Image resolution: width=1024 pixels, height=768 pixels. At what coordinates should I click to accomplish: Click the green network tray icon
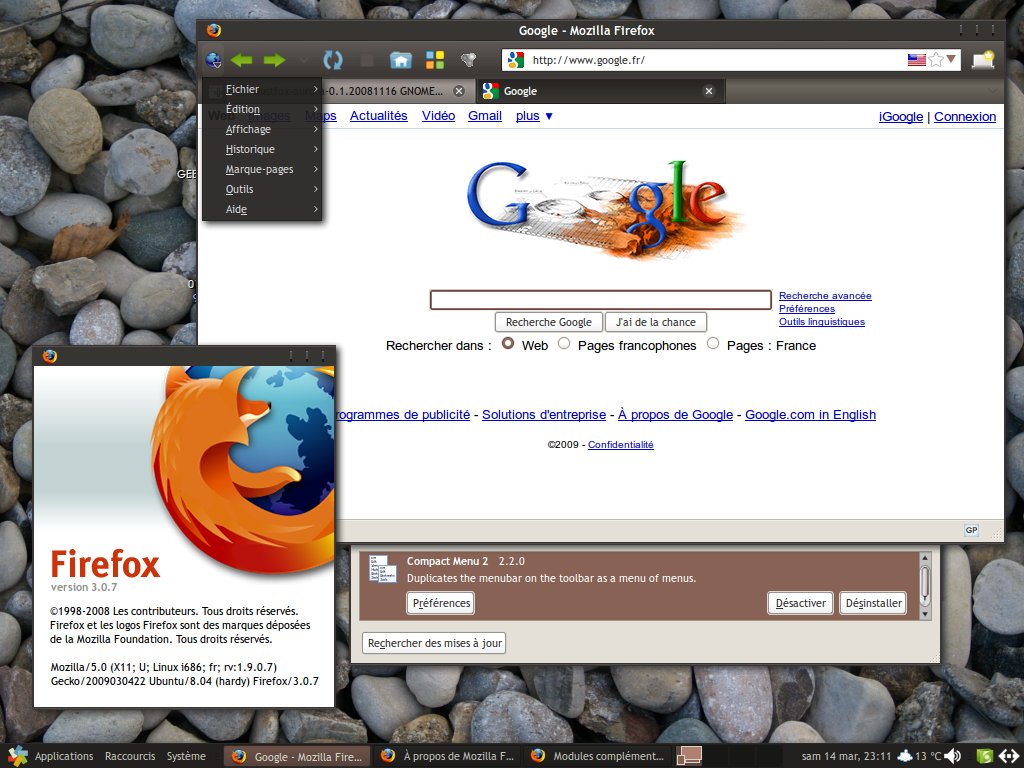click(985, 756)
